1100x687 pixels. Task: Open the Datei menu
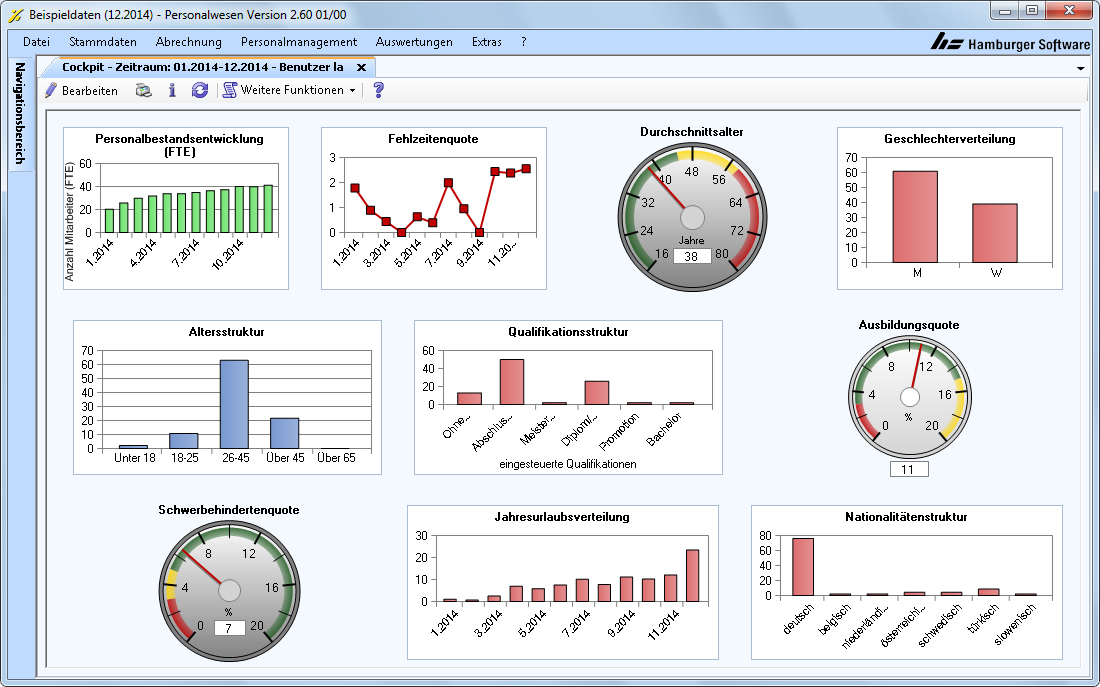click(36, 42)
